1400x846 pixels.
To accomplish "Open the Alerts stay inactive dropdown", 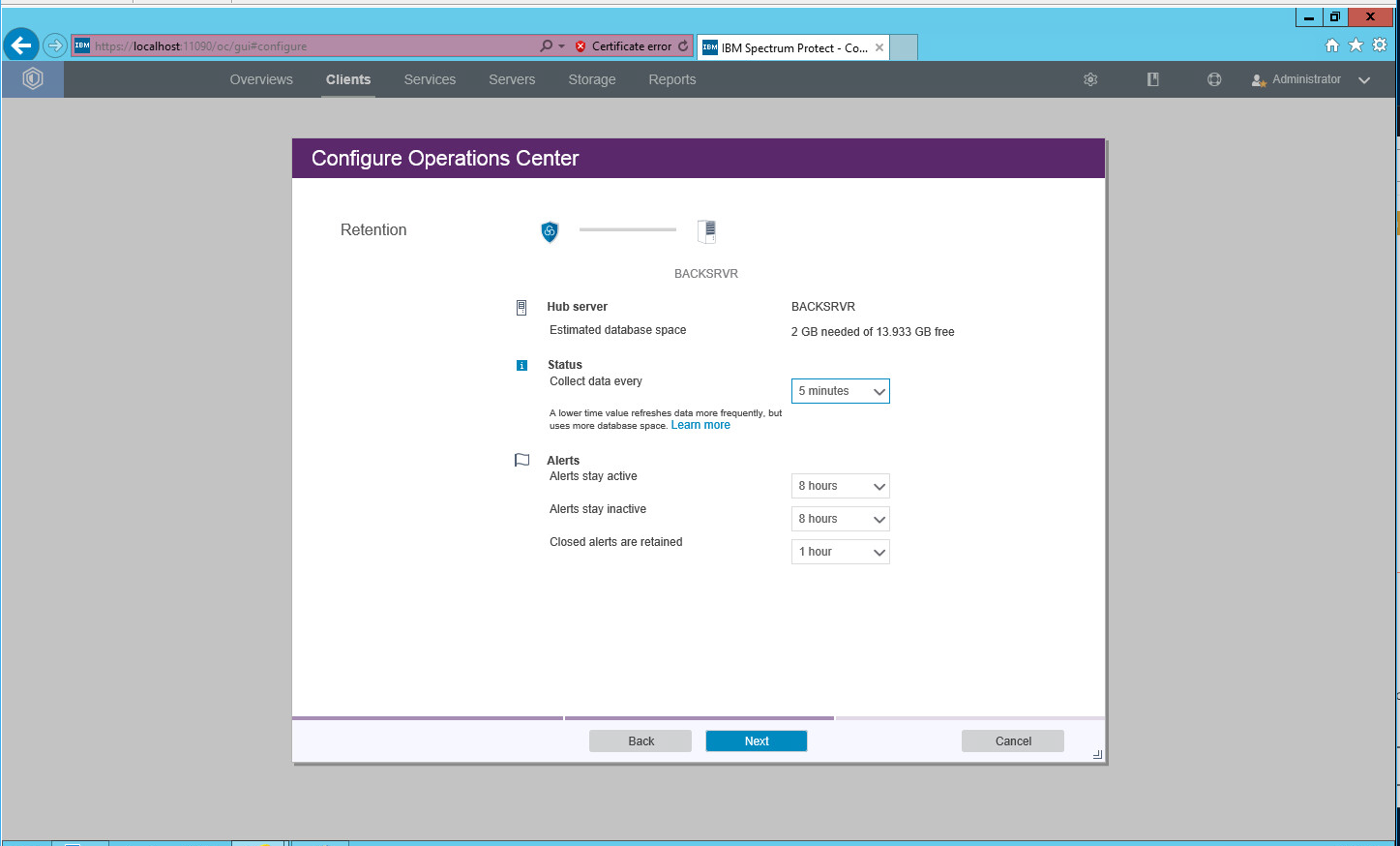I will point(840,519).
